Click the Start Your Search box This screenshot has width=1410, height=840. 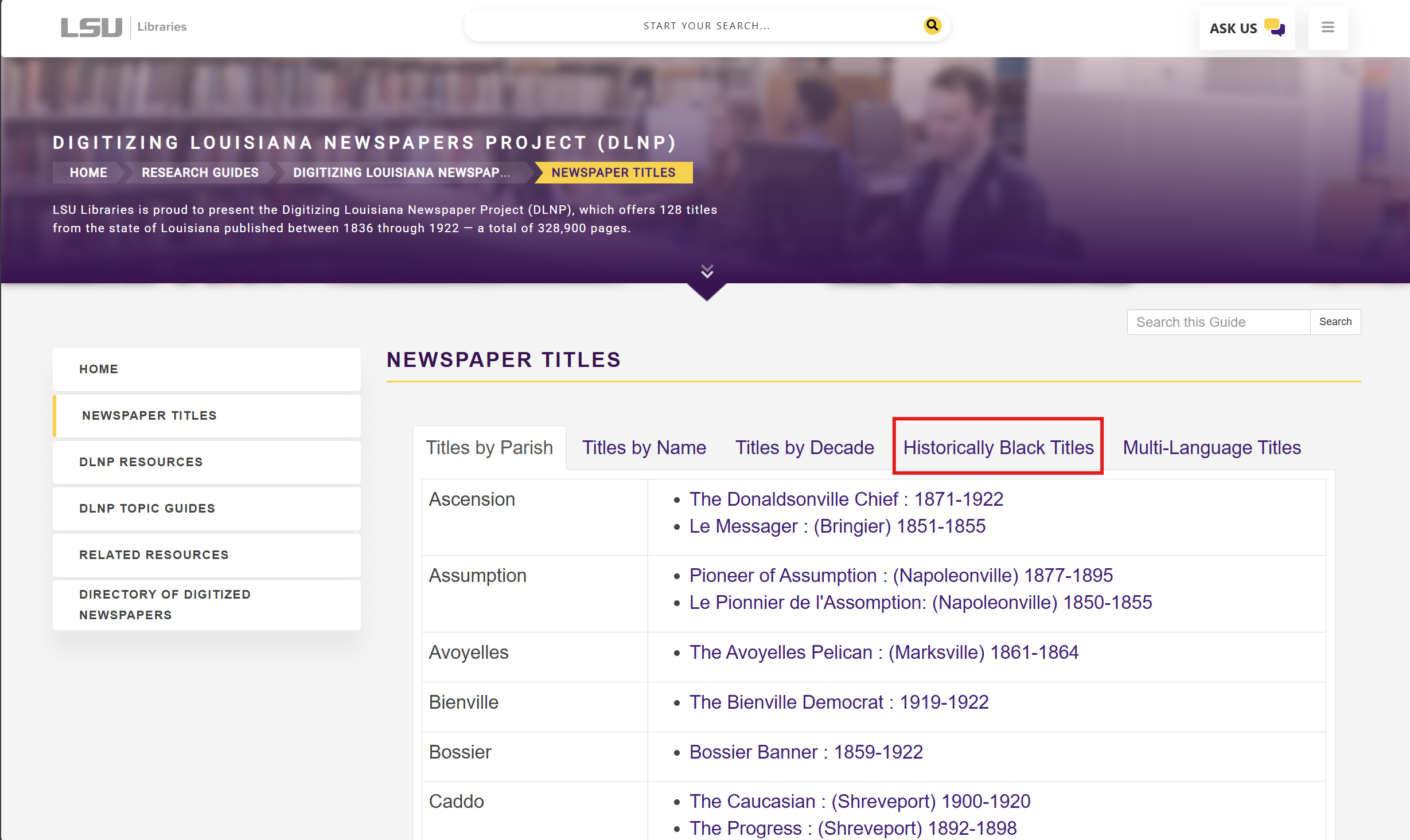coord(706,26)
